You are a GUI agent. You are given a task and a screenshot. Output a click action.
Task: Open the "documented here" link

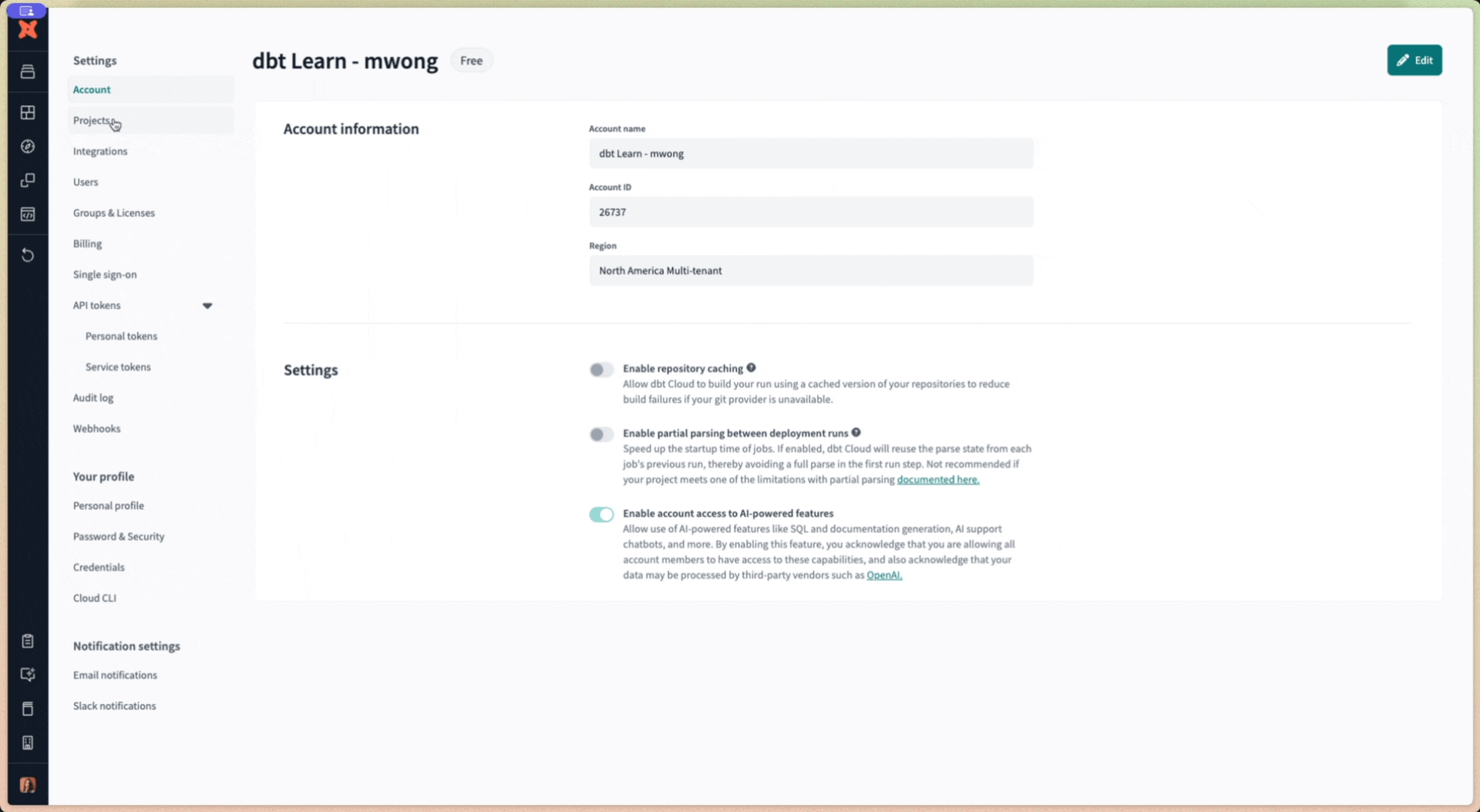click(x=938, y=479)
